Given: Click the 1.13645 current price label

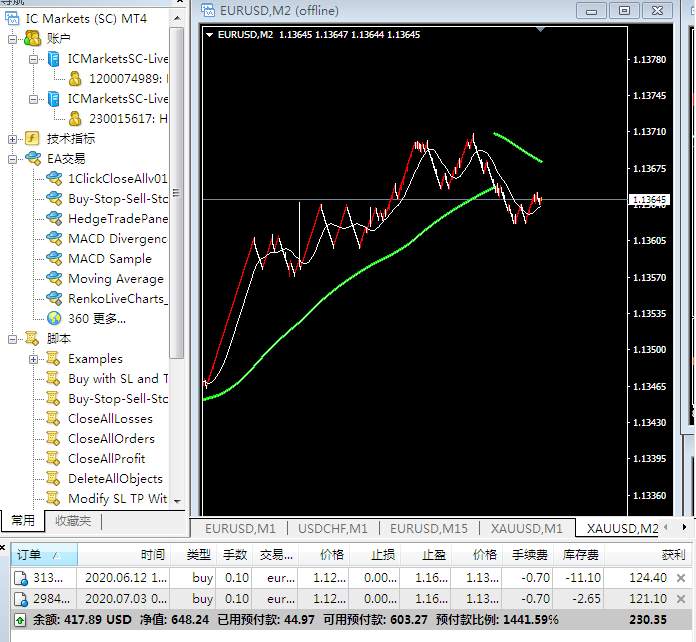Looking at the screenshot, I should tap(649, 200).
